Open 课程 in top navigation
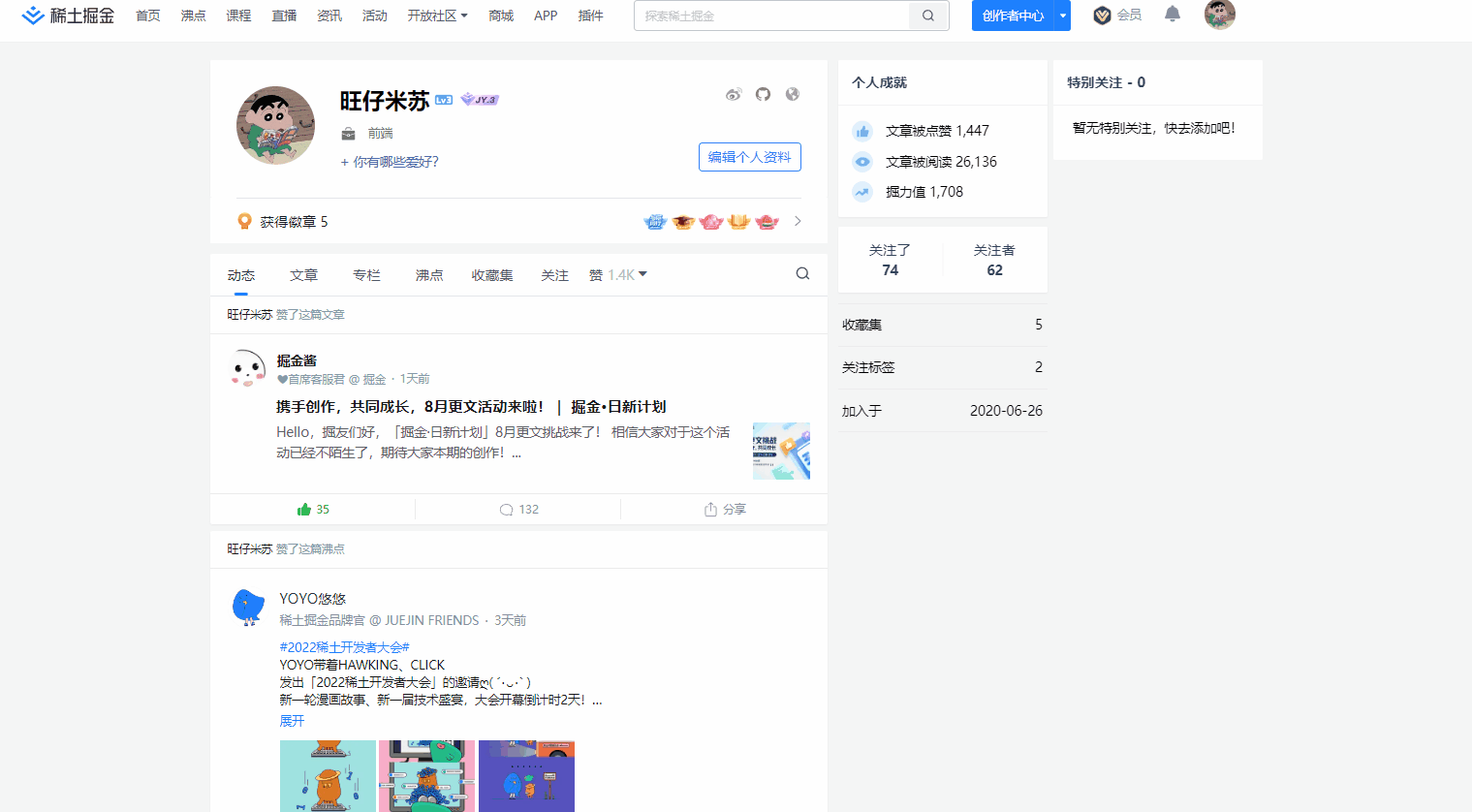Viewport: 1472px width, 812px height. coord(238,16)
